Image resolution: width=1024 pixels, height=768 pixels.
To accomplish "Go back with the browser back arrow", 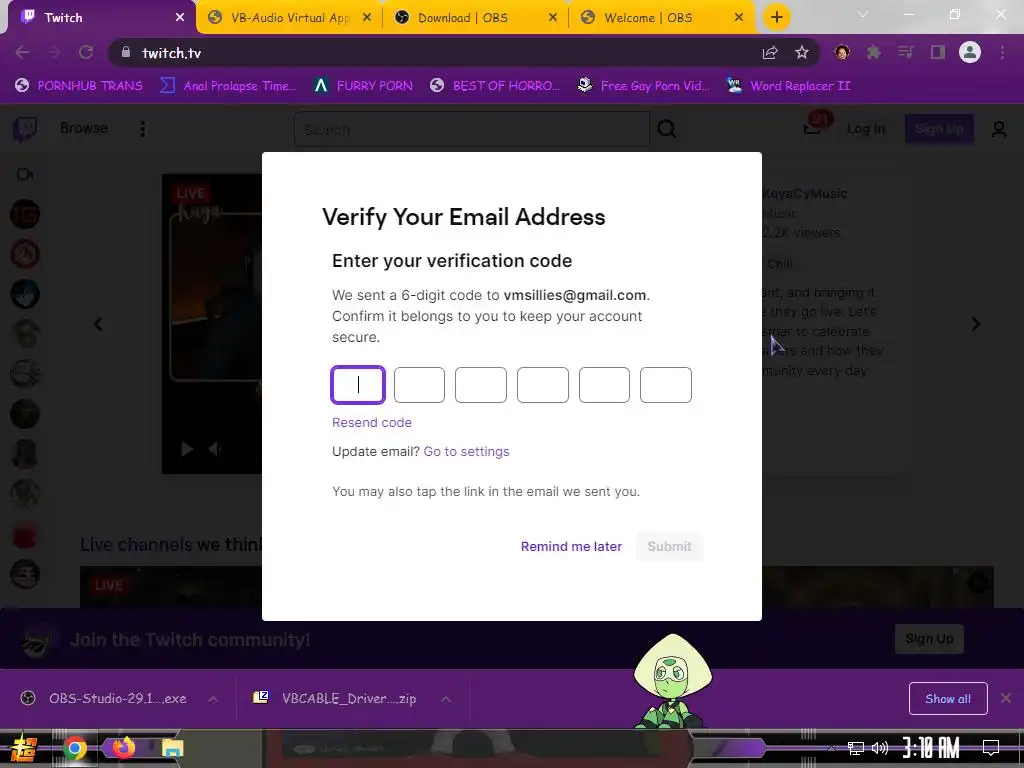I will coord(22,53).
